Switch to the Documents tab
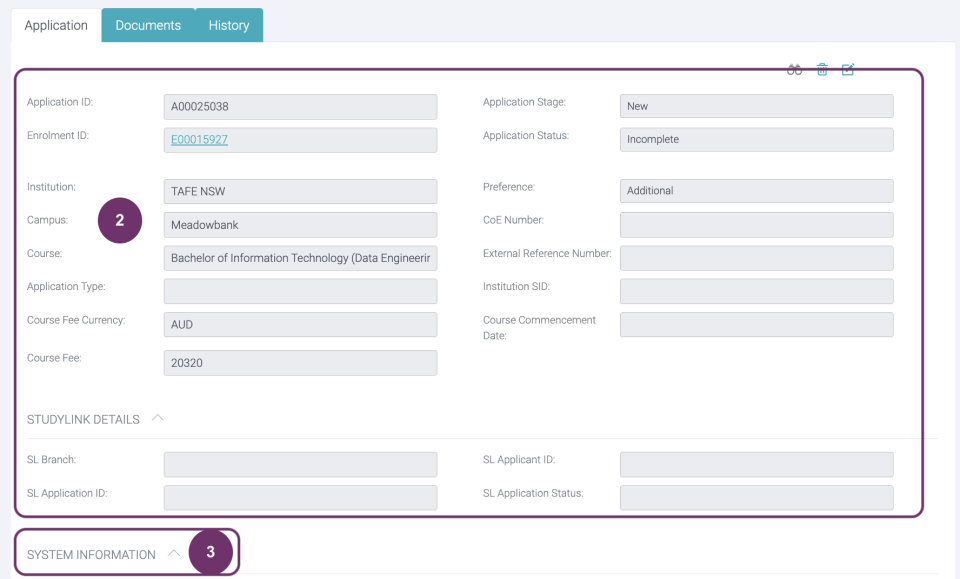The height and width of the screenshot is (579, 960). click(149, 25)
